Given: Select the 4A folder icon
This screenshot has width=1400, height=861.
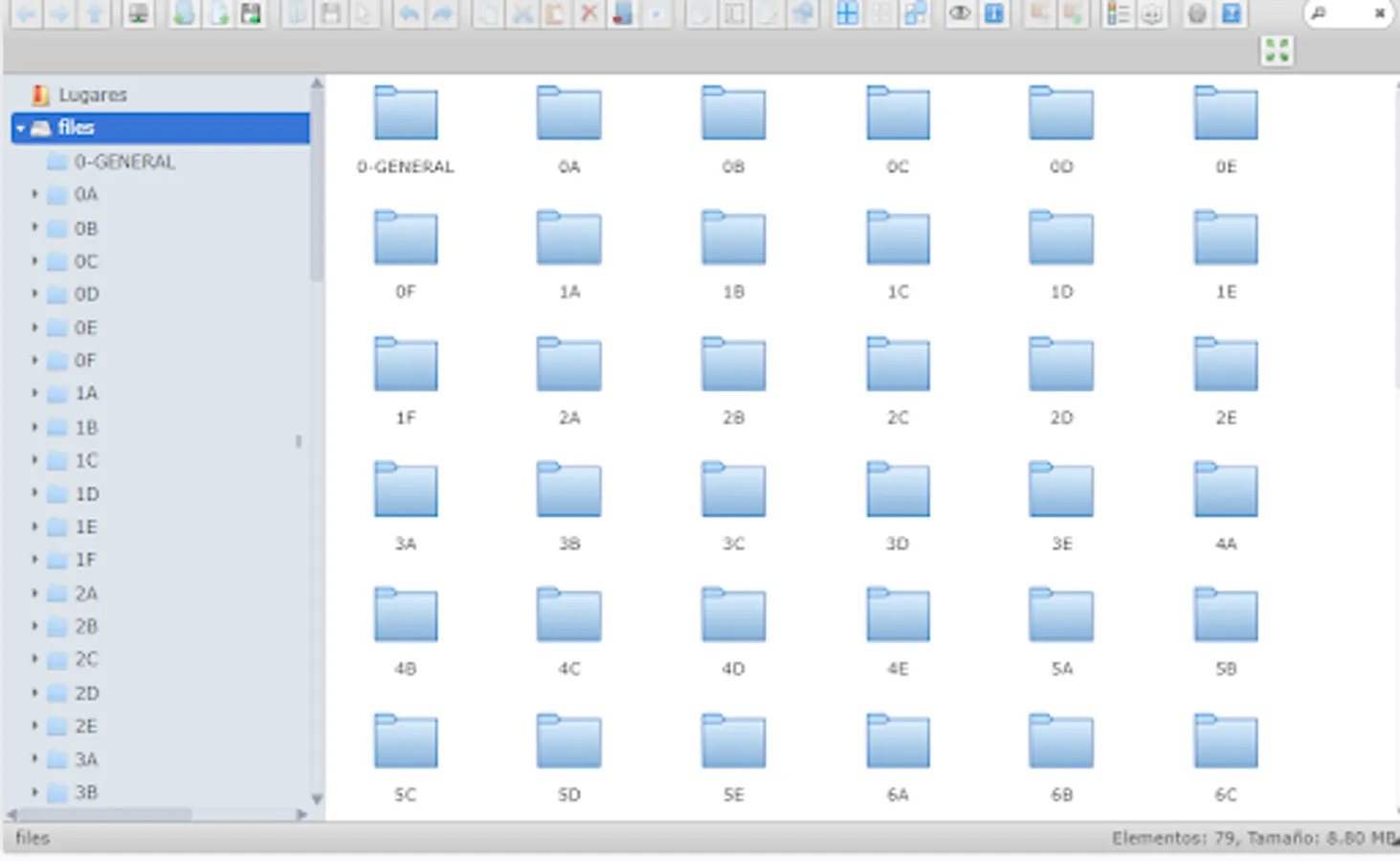Looking at the screenshot, I should 1226,491.
